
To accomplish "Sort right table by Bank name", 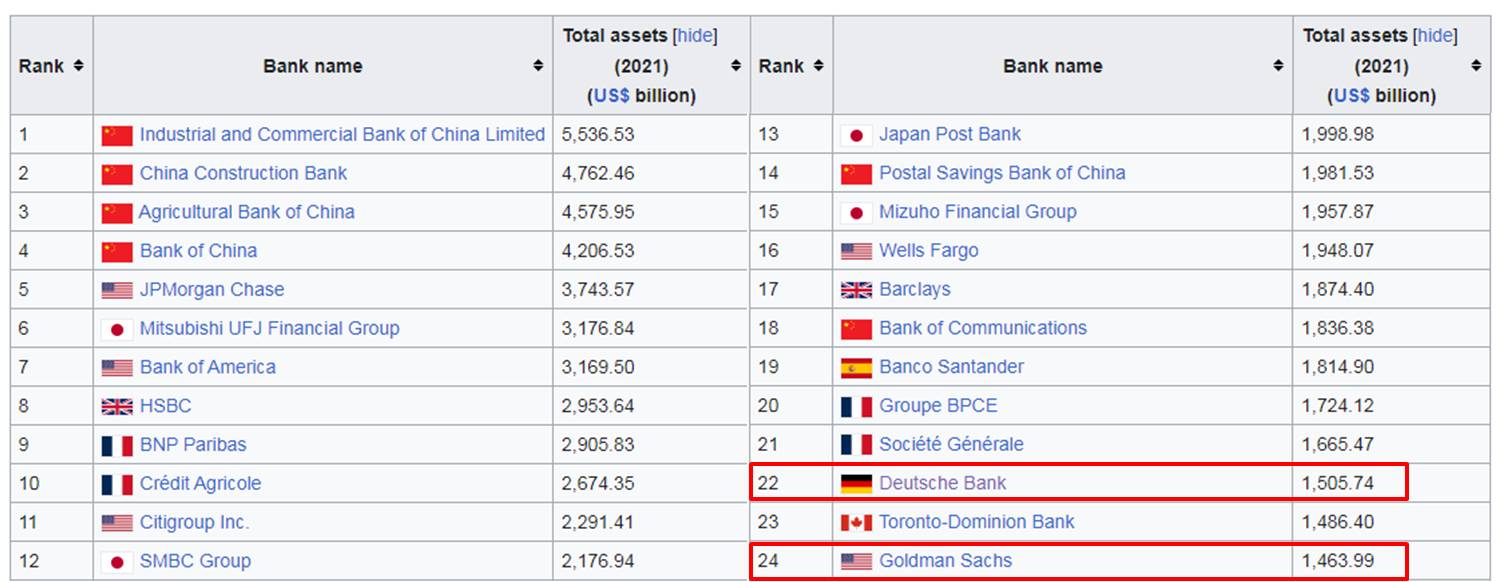I will click(1278, 66).
